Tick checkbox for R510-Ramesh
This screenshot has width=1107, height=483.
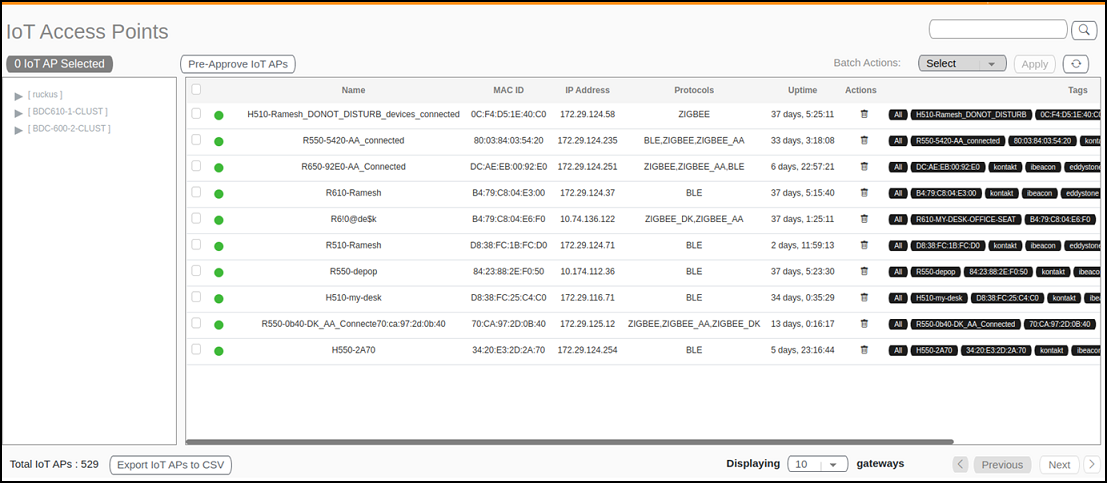[196, 244]
